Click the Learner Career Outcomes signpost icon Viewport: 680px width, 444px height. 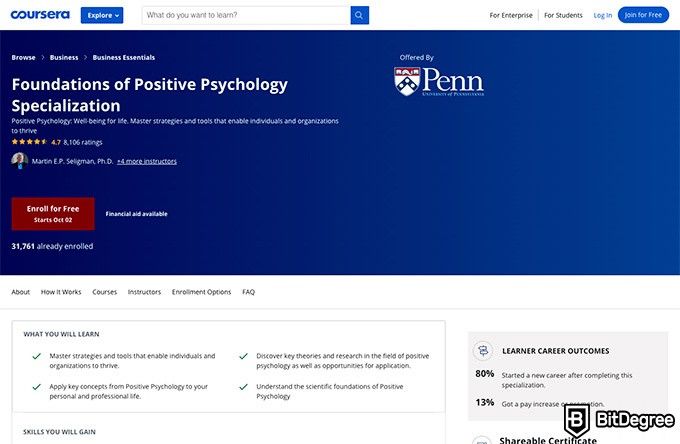click(483, 350)
